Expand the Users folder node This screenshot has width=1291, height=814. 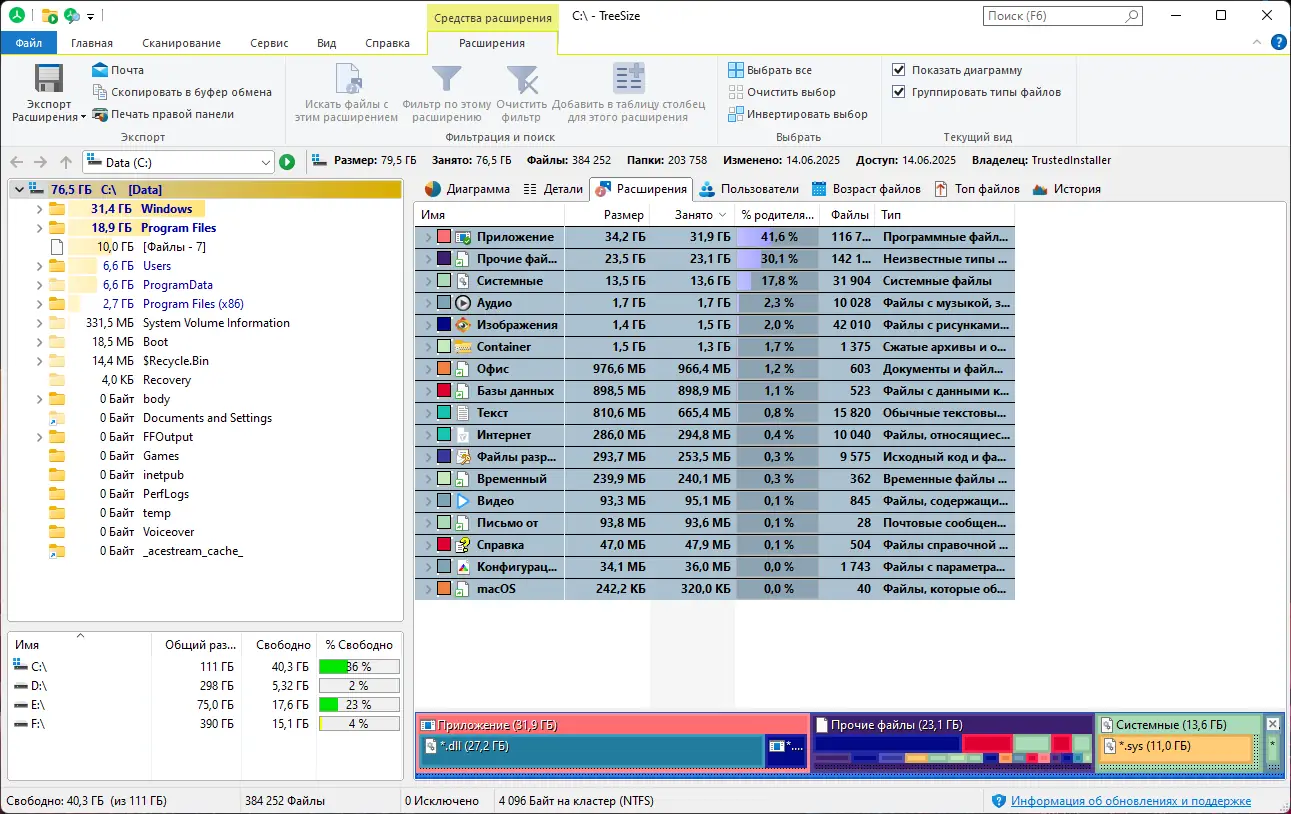click(39, 266)
